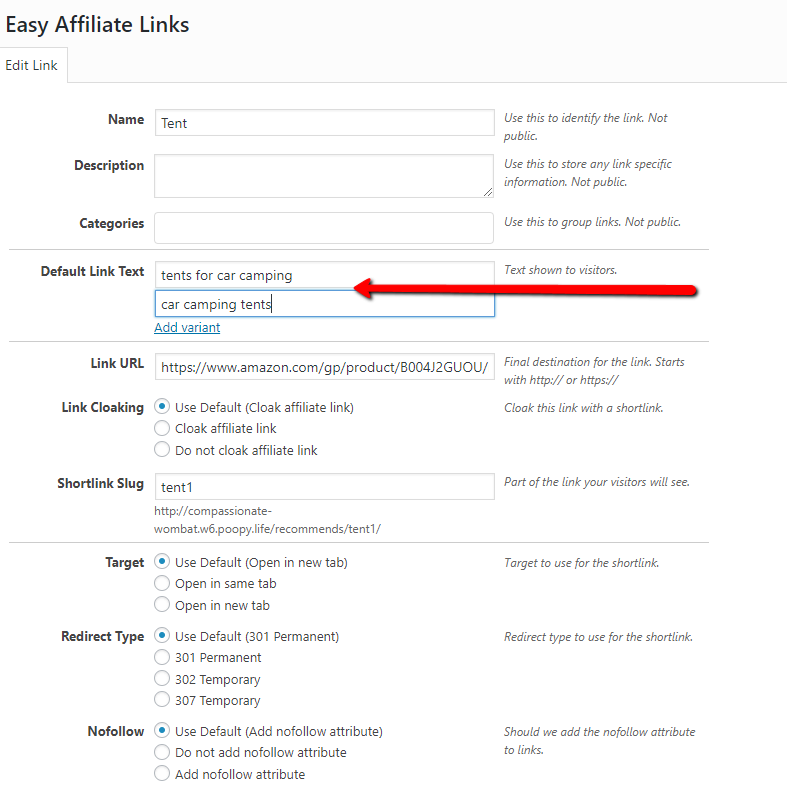
Task: Select the "301 Permanent" redirect type
Action: point(160,657)
